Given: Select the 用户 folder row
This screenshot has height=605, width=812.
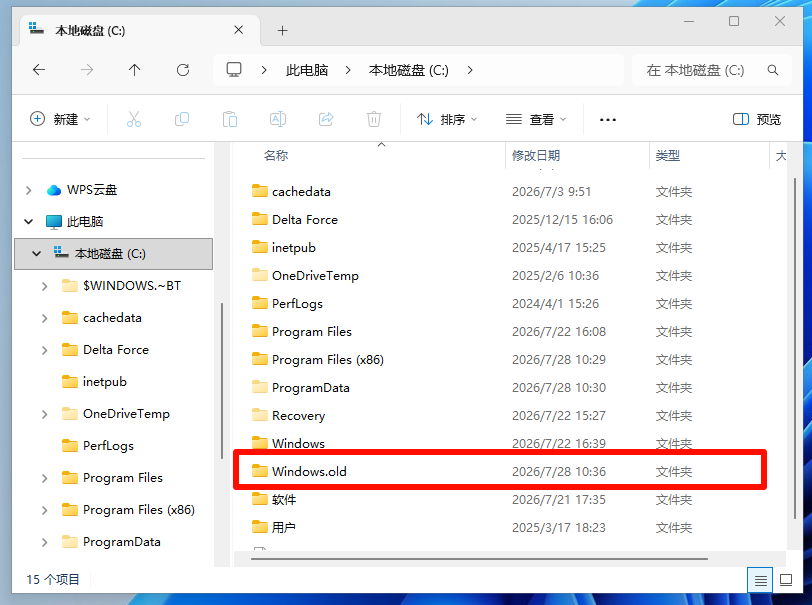Looking at the screenshot, I should [x=501, y=527].
